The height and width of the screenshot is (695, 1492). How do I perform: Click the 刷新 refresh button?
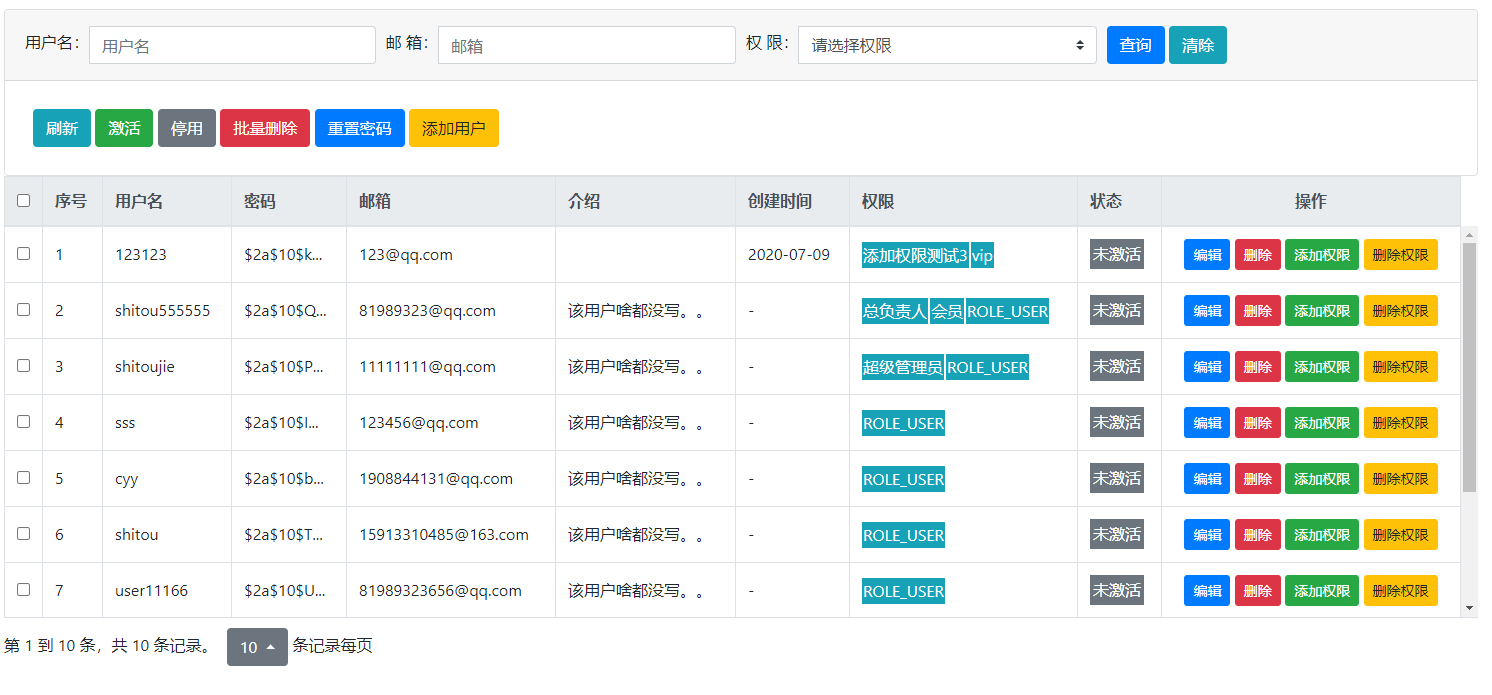(62, 128)
